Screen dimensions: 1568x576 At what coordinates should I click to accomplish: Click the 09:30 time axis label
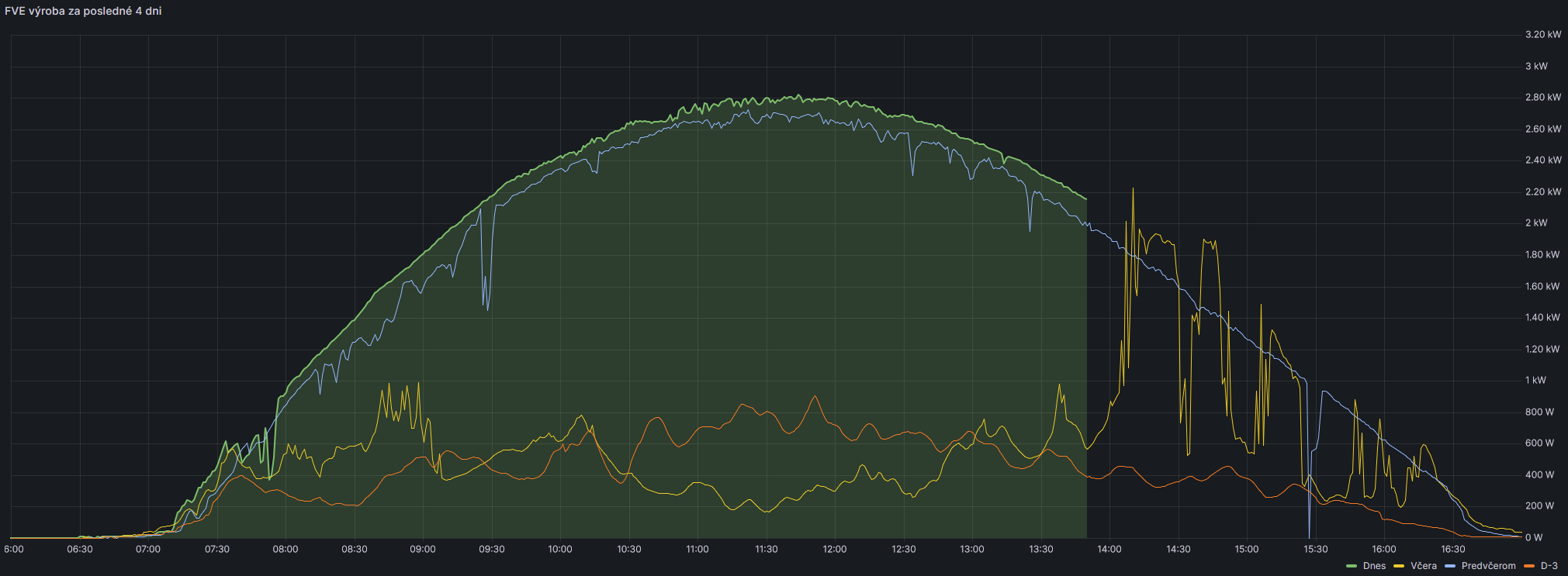[x=492, y=550]
